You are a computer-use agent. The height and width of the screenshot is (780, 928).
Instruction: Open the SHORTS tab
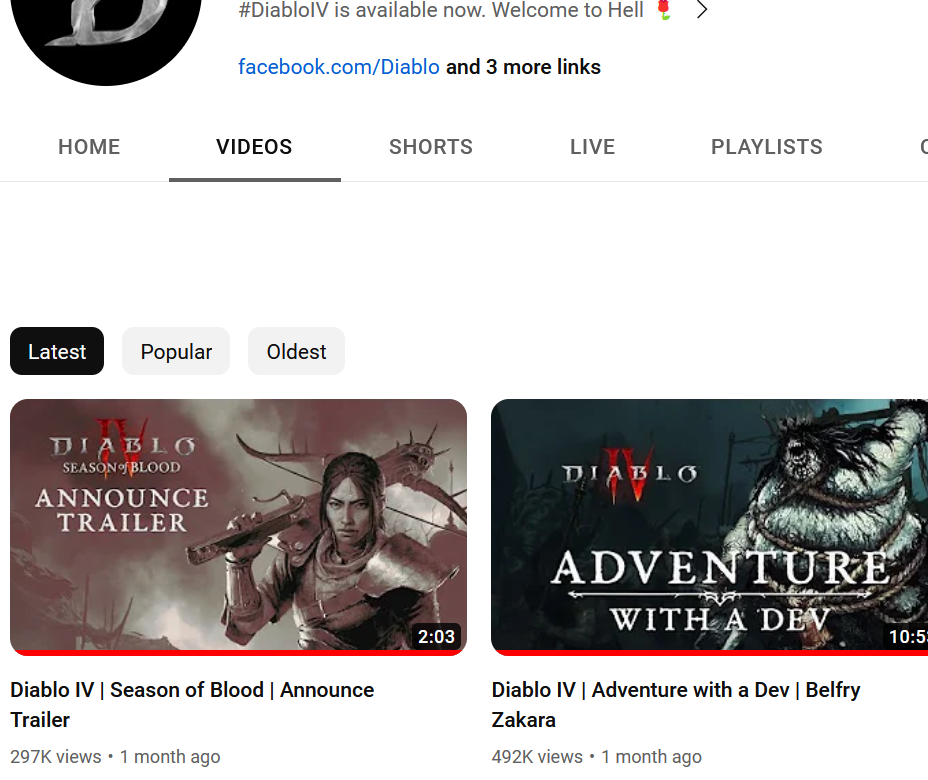(x=431, y=147)
